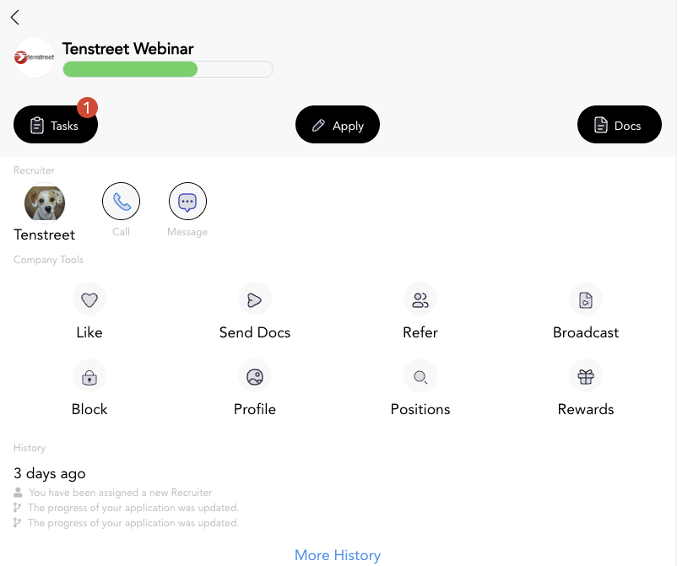Click the '3 days ago' history heading
The width and height of the screenshot is (678, 566).
coord(49,473)
